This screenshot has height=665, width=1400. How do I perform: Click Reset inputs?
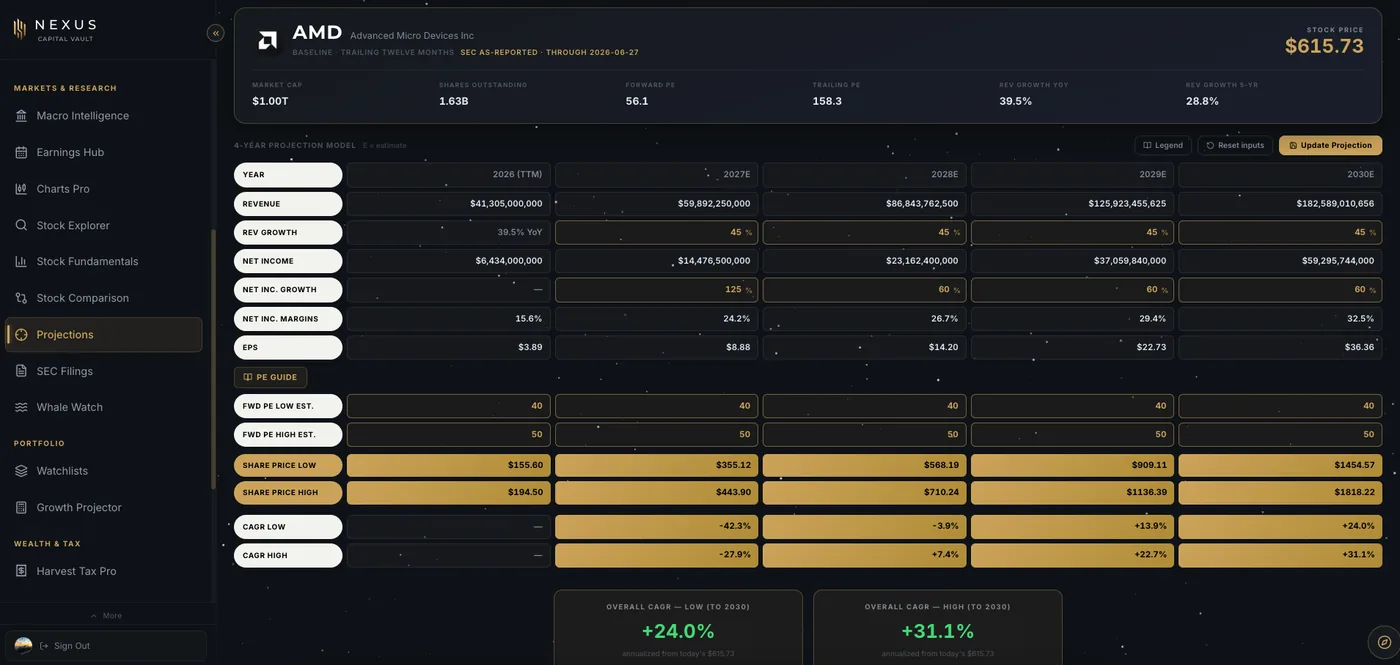click(1235, 145)
